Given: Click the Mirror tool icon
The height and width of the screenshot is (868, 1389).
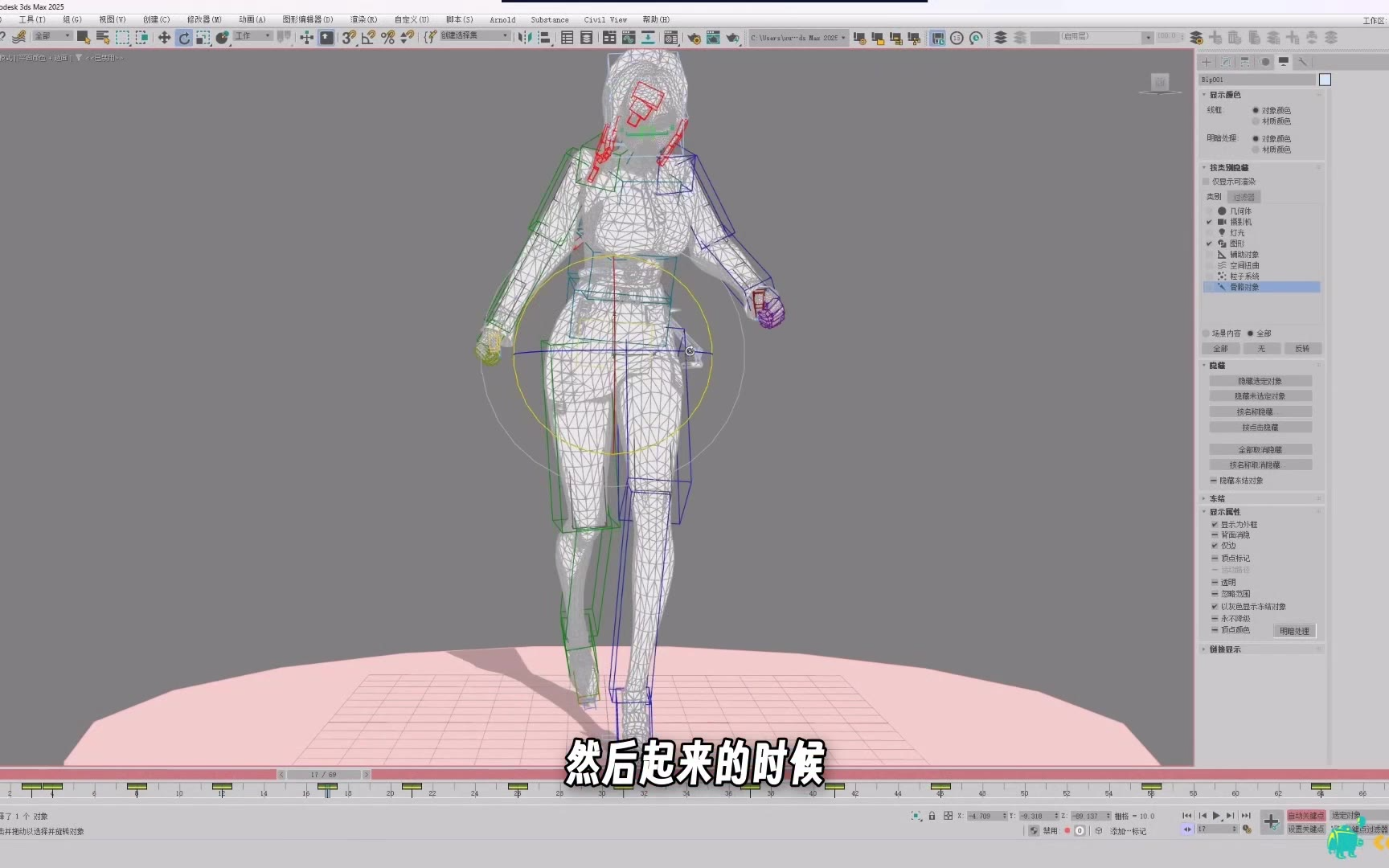Looking at the screenshot, I should [x=525, y=38].
